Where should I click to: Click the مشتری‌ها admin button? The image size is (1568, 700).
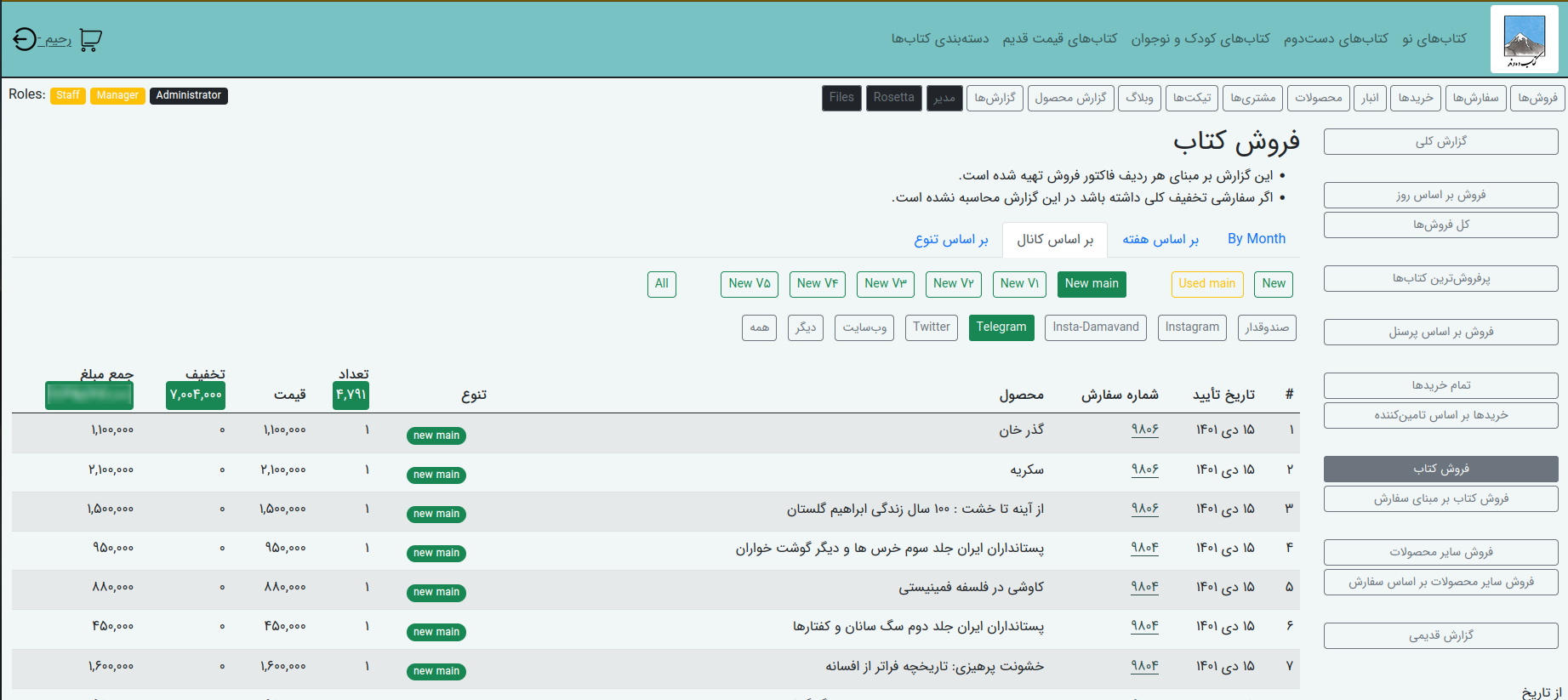pyautogui.click(x=1252, y=98)
